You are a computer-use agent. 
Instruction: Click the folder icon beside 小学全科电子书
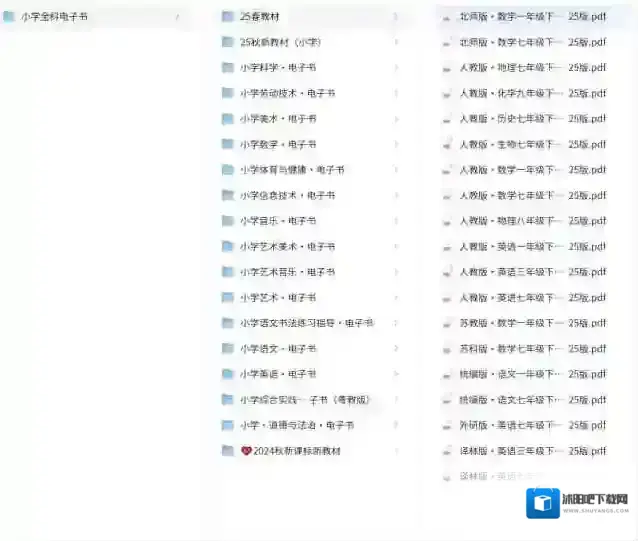click(9, 16)
